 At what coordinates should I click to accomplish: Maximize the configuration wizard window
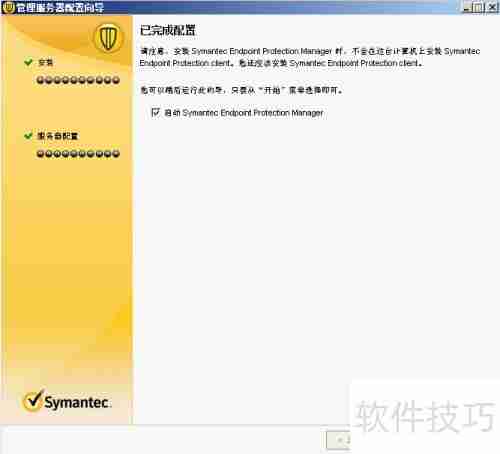pyautogui.click(x=478, y=7)
